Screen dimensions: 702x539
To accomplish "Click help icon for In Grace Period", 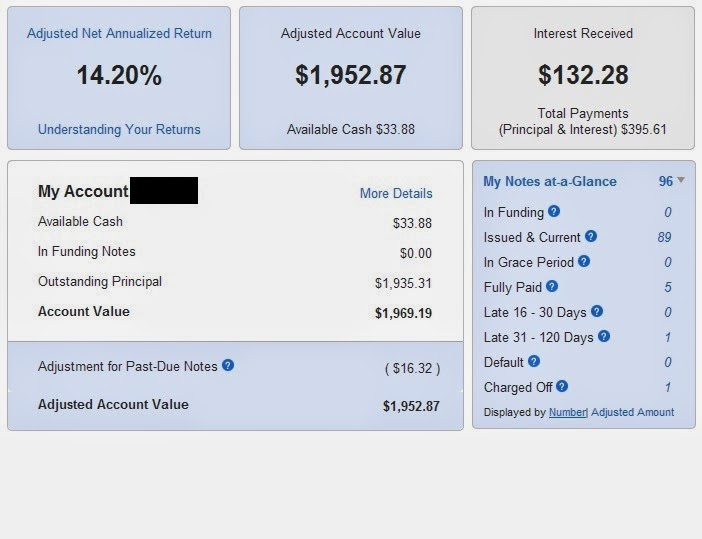I will (584, 261).
